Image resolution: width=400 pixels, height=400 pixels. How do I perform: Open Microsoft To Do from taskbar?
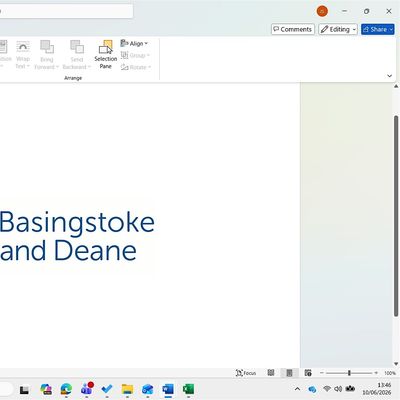coord(107,389)
